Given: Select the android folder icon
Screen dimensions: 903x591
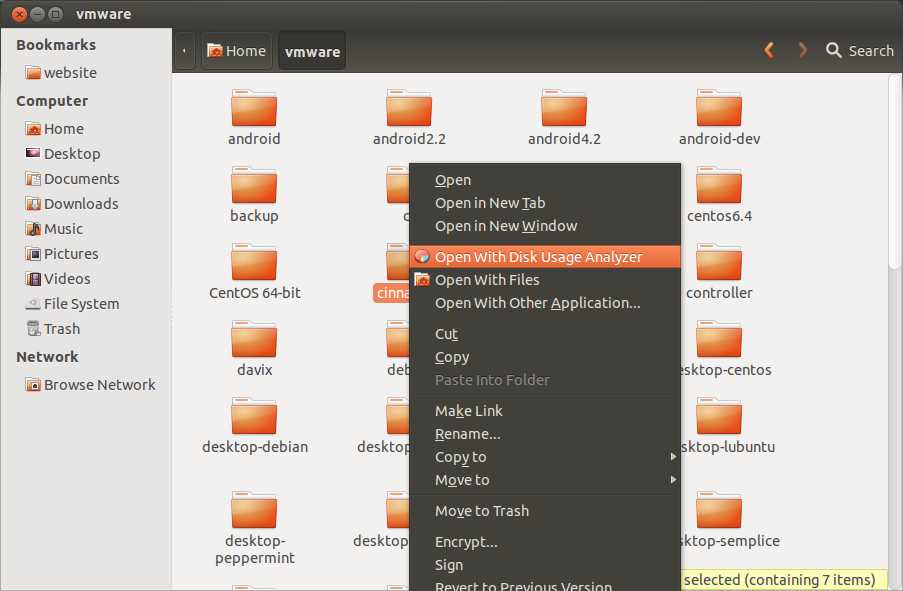Looking at the screenshot, I should (254, 108).
